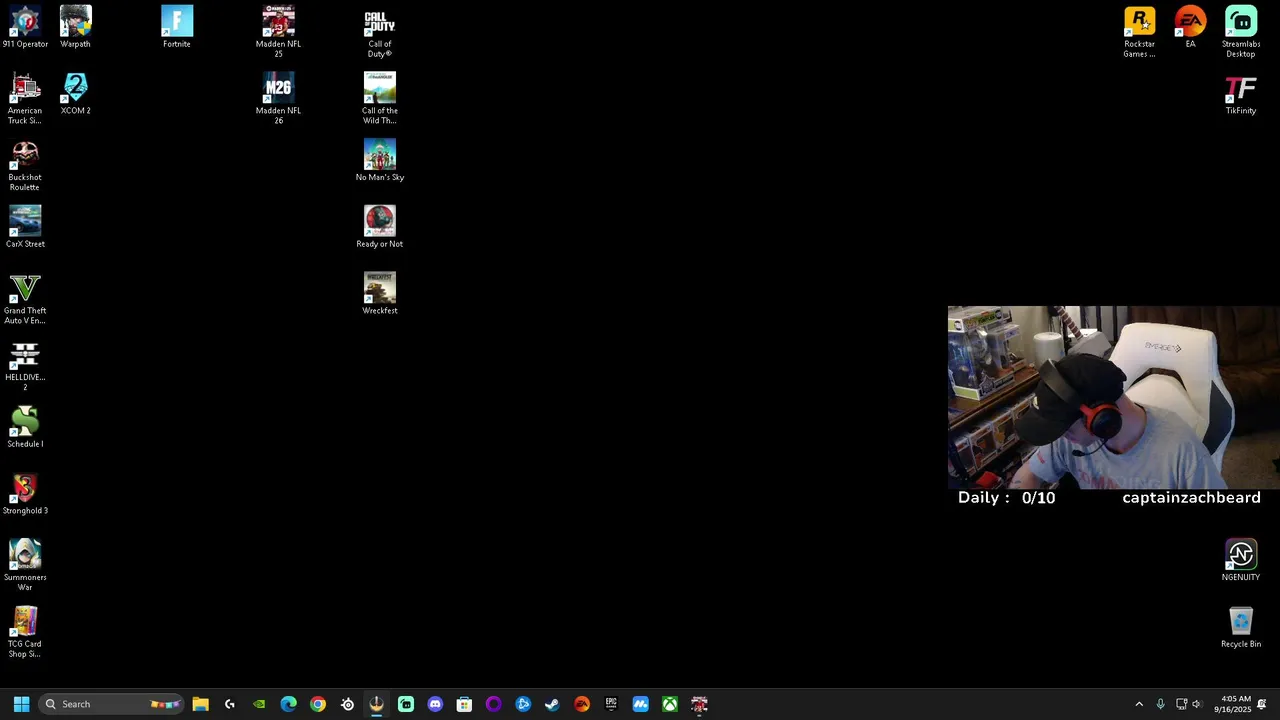This screenshot has height=720, width=1280.
Task: Select the Fortnite desktop shortcut
Action: (x=177, y=27)
